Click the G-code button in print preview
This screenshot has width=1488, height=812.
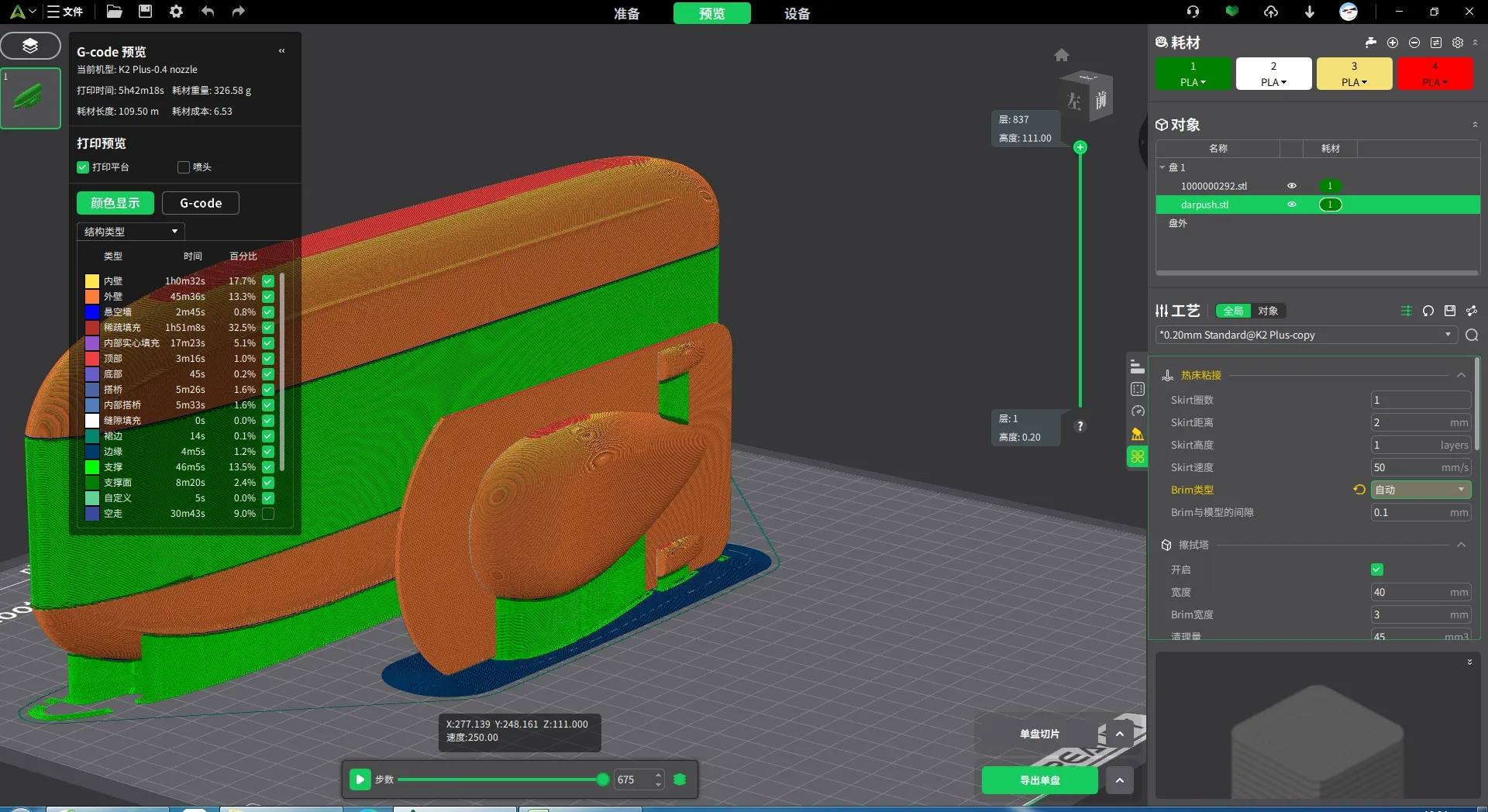pos(200,203)
